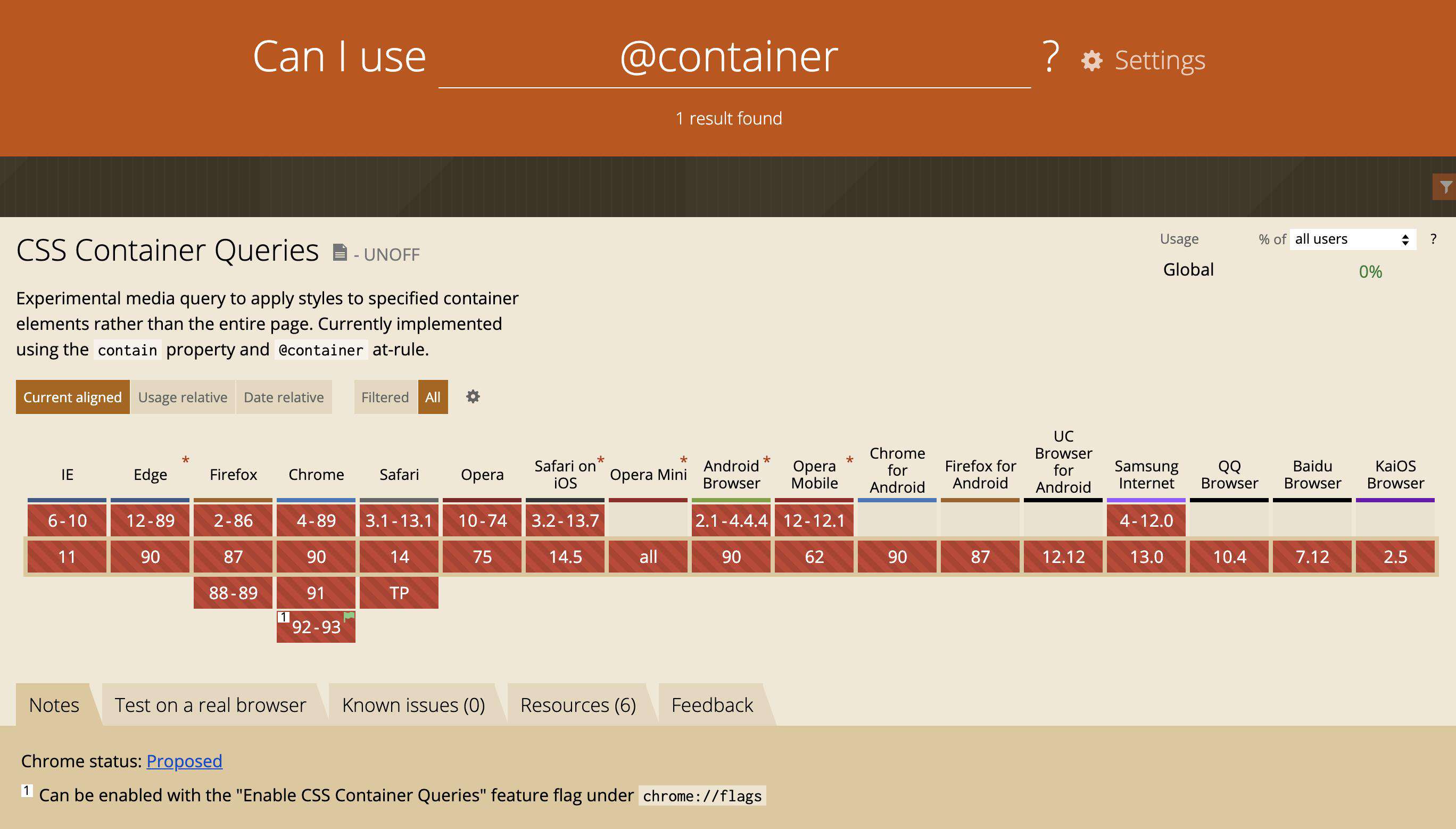Click the asterisk next to Opera Mini
The width and height of the screenshot is (1456, 829).
683,460
